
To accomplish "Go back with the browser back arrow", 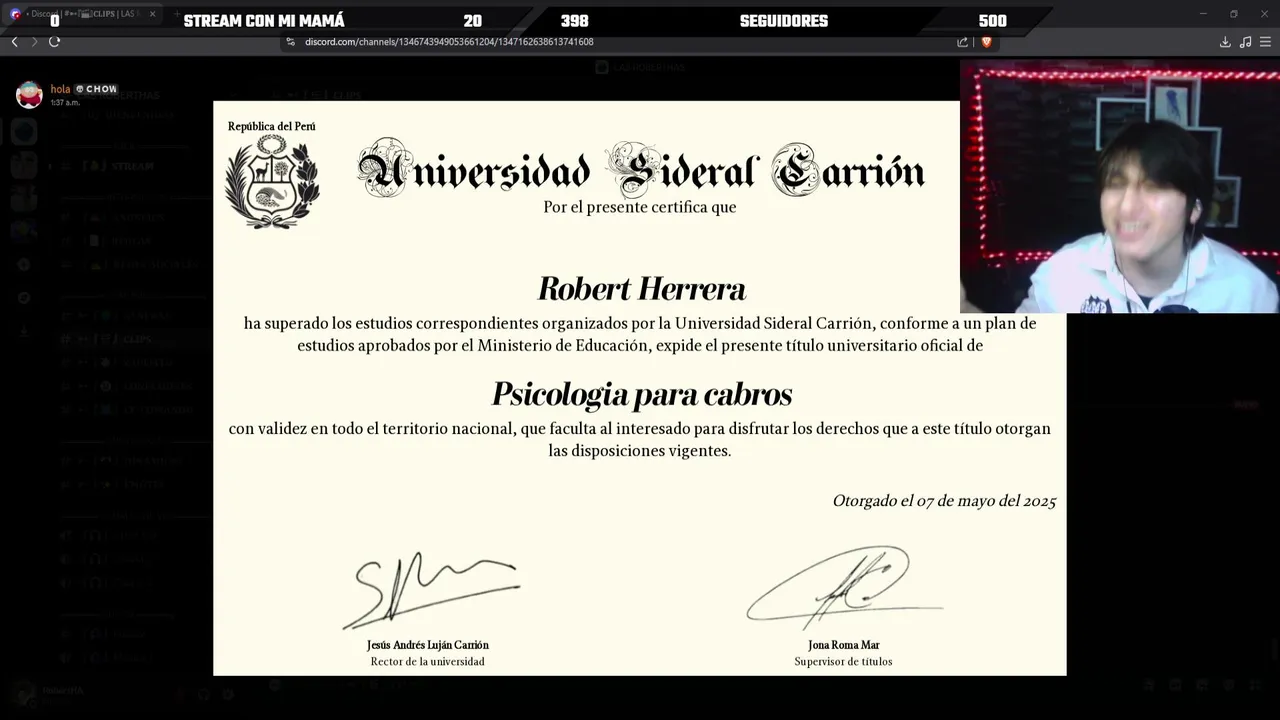I will pyautogui.click(x=14, y=42).
